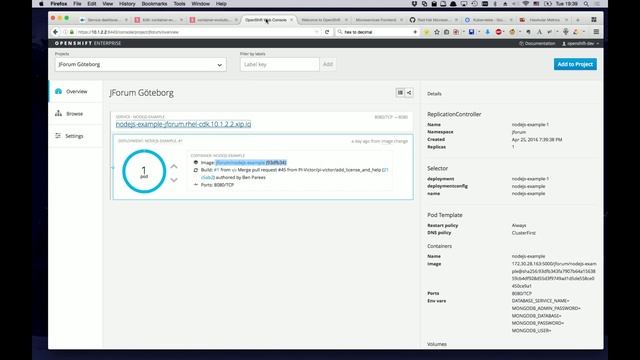Open the View menu

point(108,4)
